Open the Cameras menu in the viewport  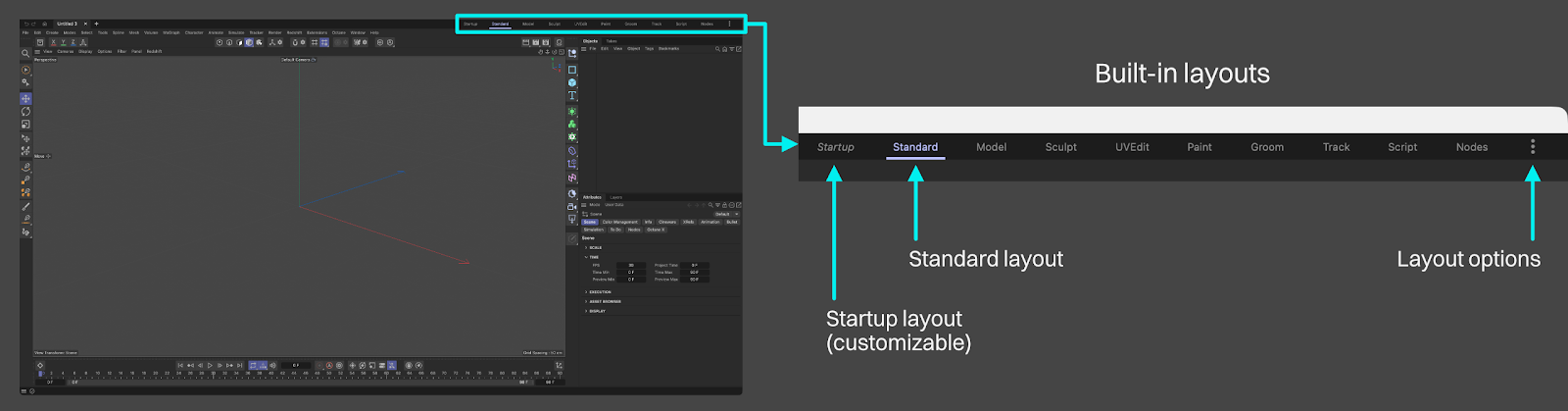(x=65, y=51)
